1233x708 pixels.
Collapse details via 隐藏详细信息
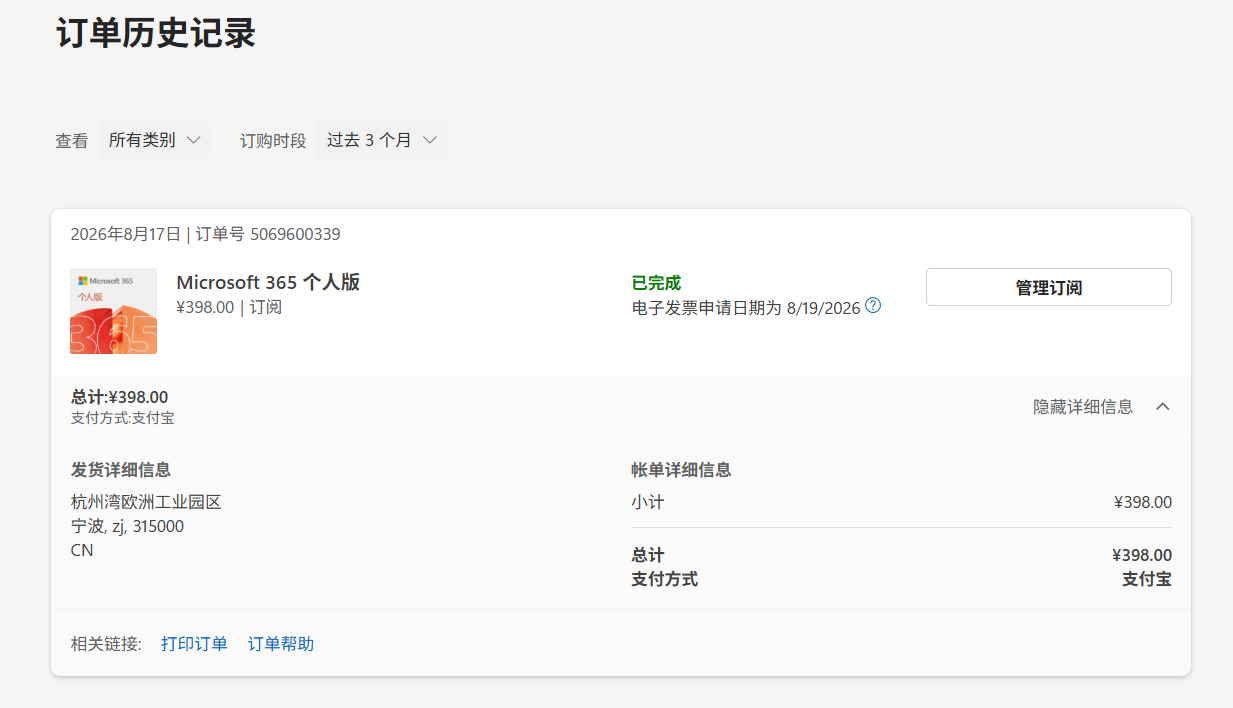(1101, 407)
